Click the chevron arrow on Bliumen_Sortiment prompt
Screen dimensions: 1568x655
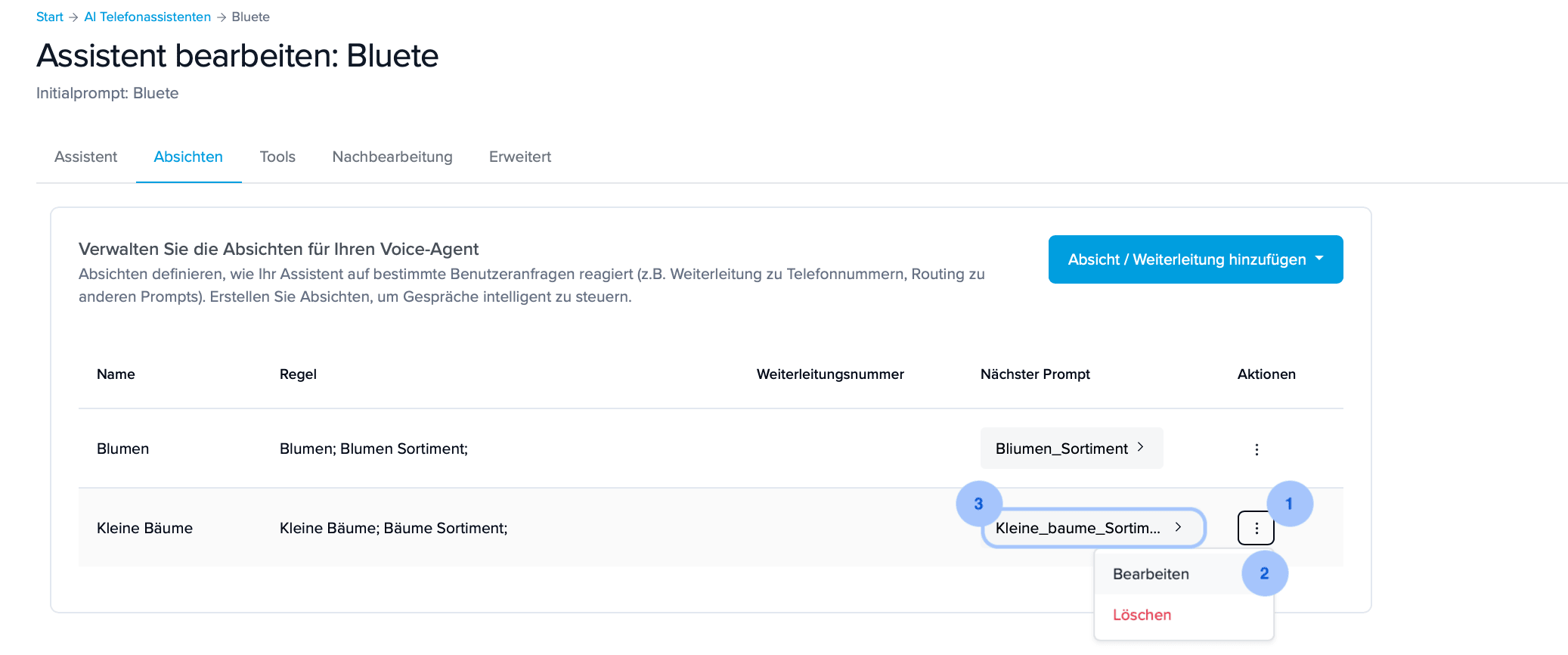[1140, 447]
